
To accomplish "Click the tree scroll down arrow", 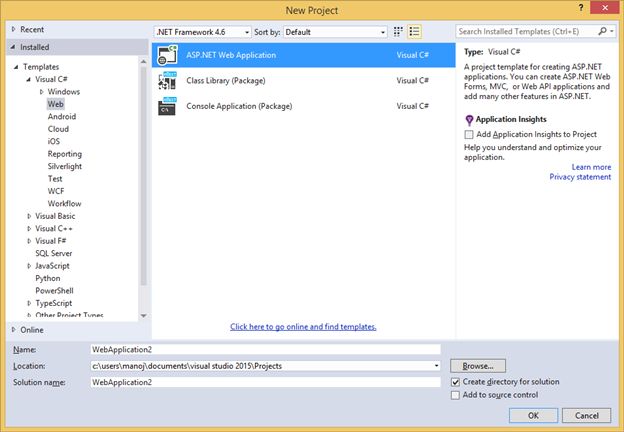I will (144, 316).
